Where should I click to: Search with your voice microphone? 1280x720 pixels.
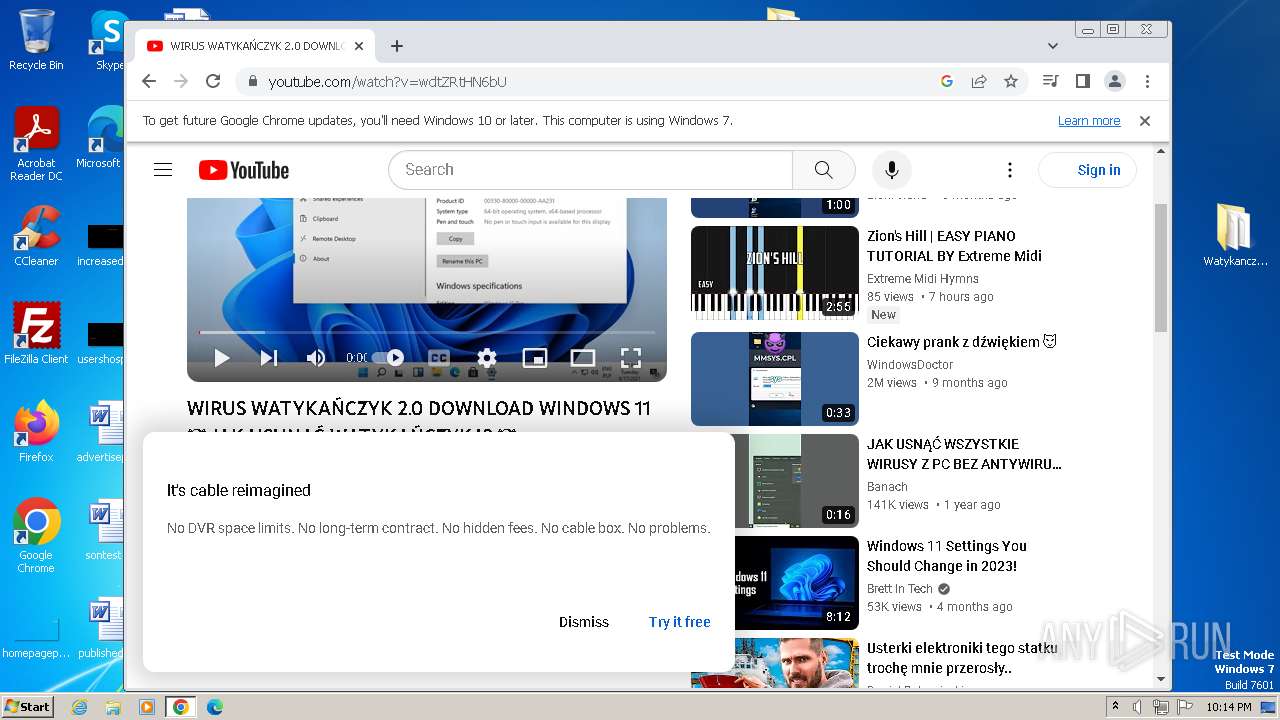coord(892,170)
